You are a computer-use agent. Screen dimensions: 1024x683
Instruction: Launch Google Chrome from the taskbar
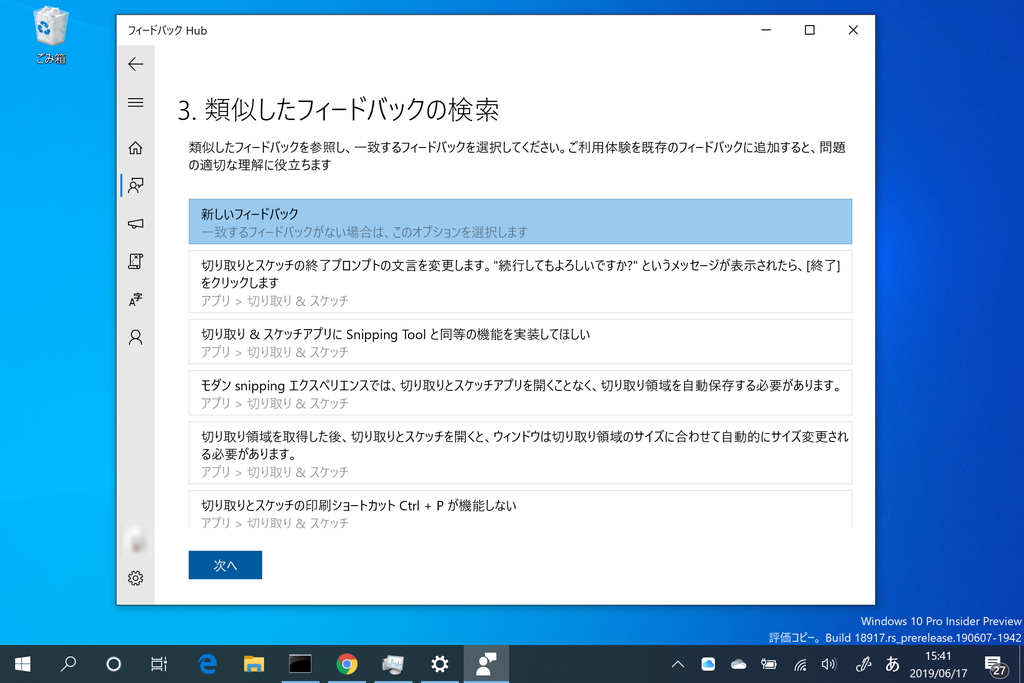[347, 663]
